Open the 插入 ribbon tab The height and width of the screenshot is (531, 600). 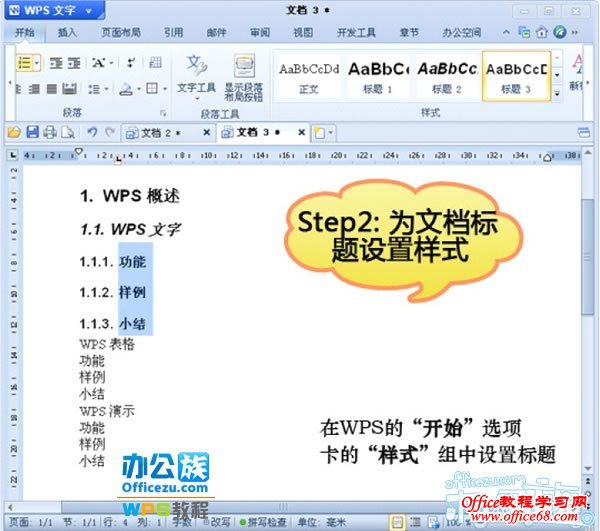pos(67,33)
